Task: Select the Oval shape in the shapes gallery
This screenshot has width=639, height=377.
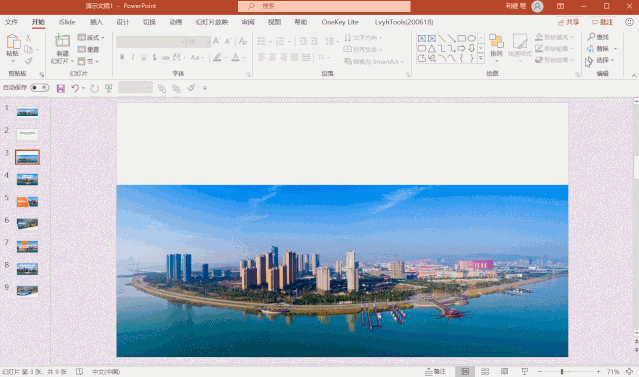Action: click(x=472, y=38)
